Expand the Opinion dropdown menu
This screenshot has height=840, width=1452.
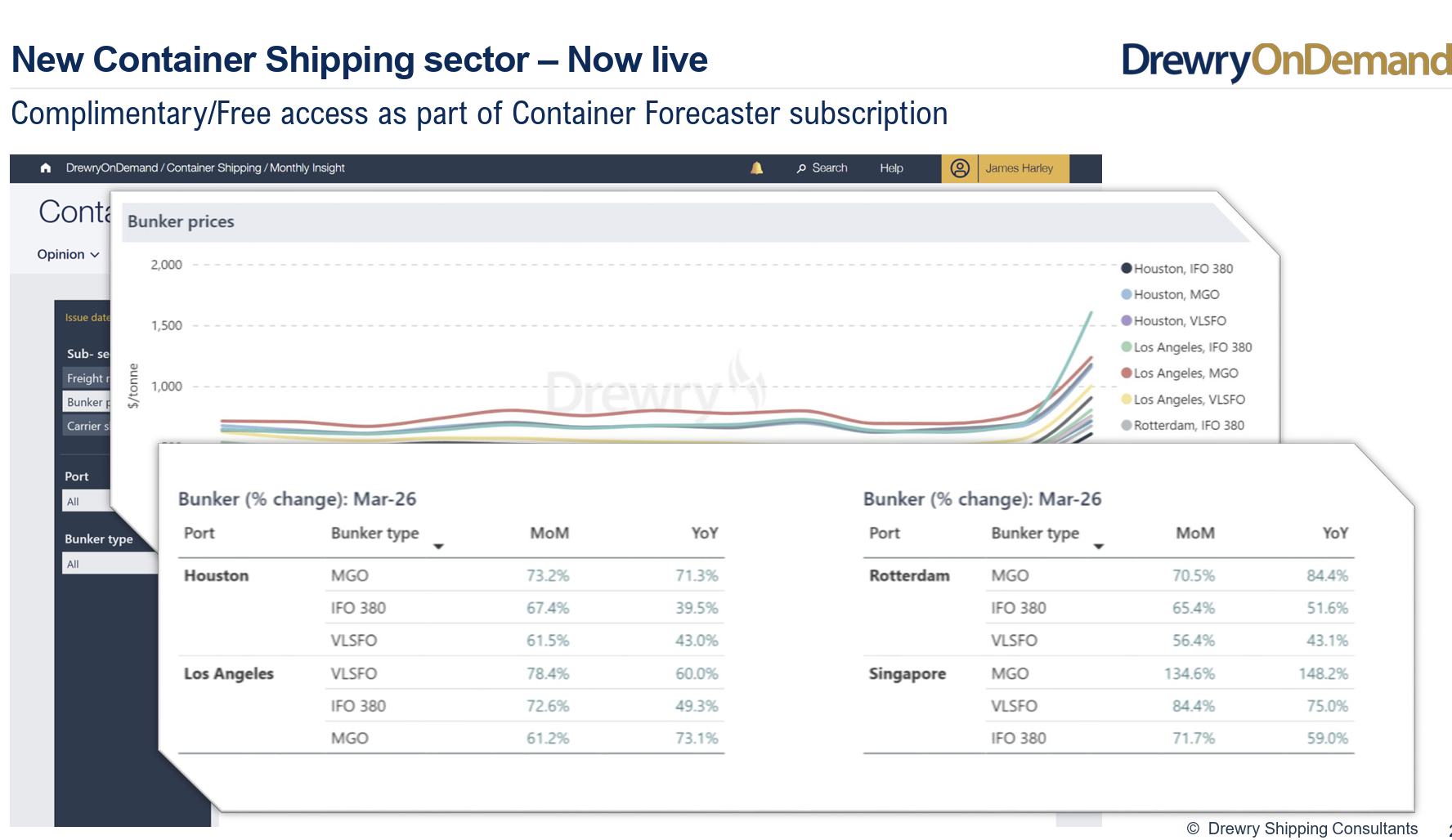tap(68, 255)
